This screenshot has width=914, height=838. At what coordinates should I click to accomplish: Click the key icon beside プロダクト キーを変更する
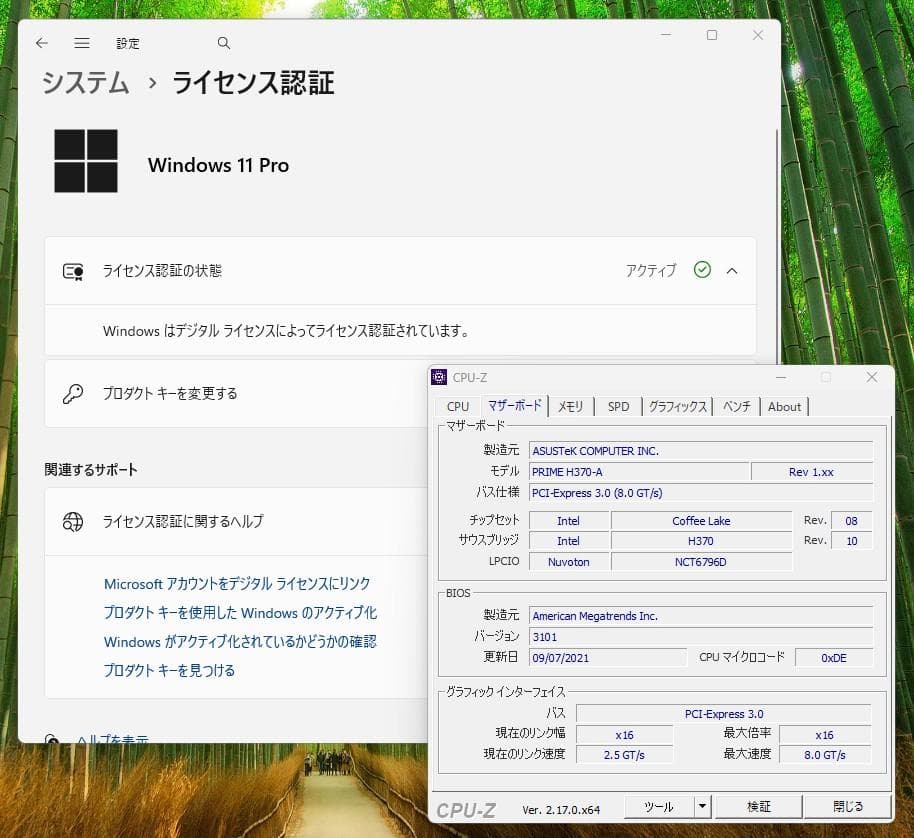[x=73, y=394]
